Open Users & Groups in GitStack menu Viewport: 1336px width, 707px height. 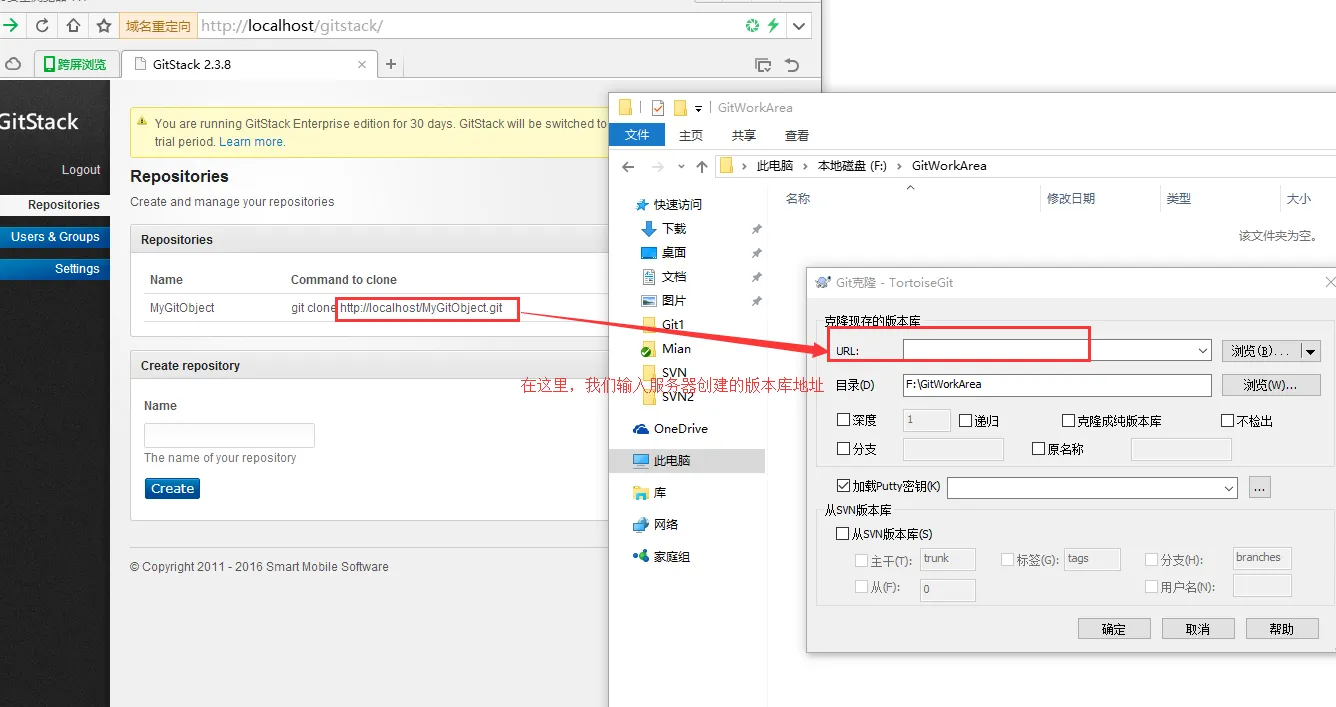point(55,237)
